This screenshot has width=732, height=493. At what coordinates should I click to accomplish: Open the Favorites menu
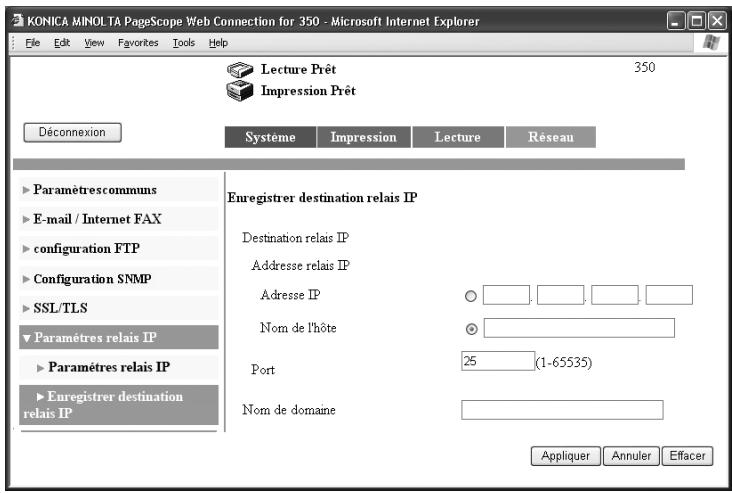(x=138, y=43)
